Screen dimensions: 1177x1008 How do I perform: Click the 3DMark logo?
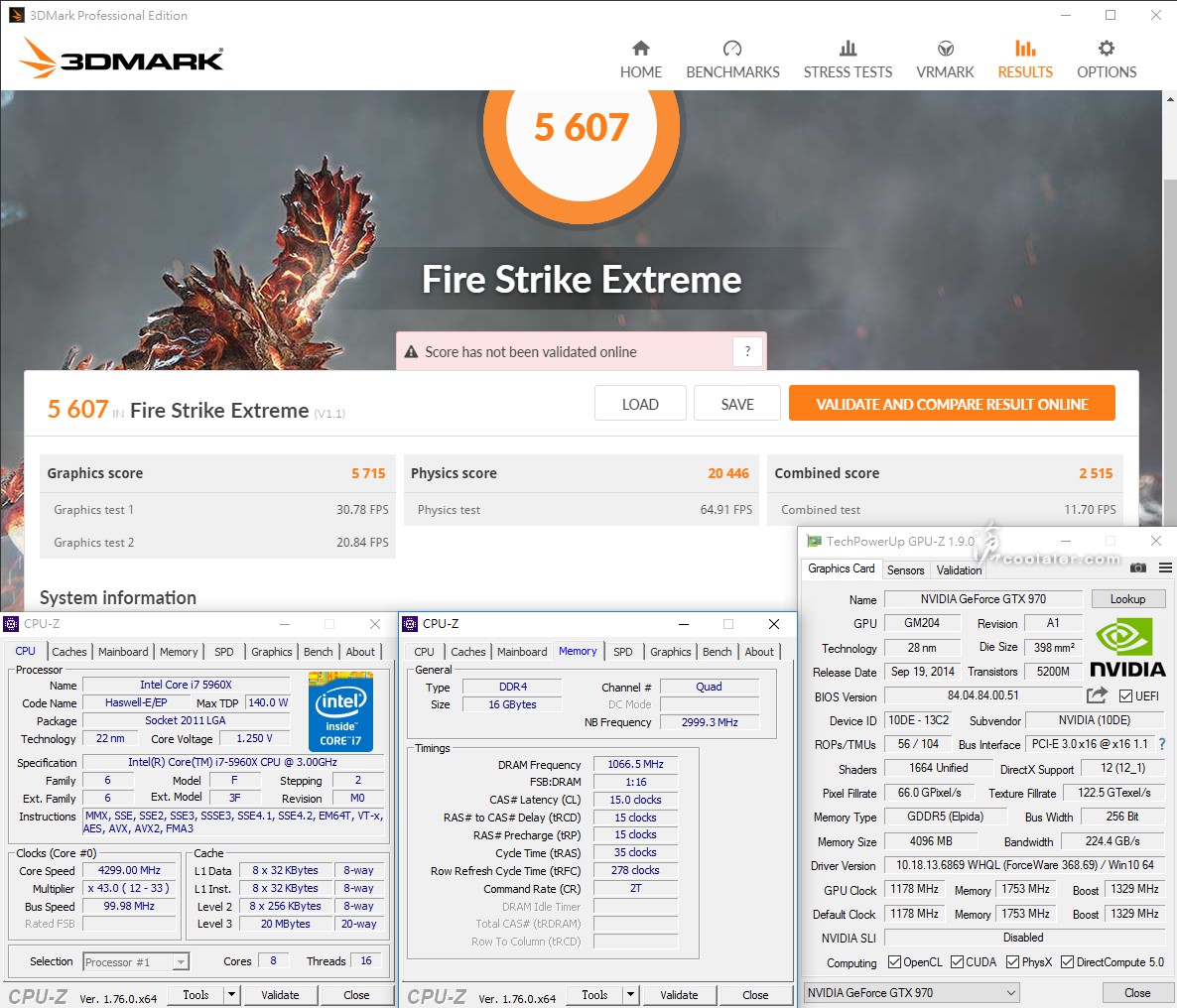pos(121,58)
